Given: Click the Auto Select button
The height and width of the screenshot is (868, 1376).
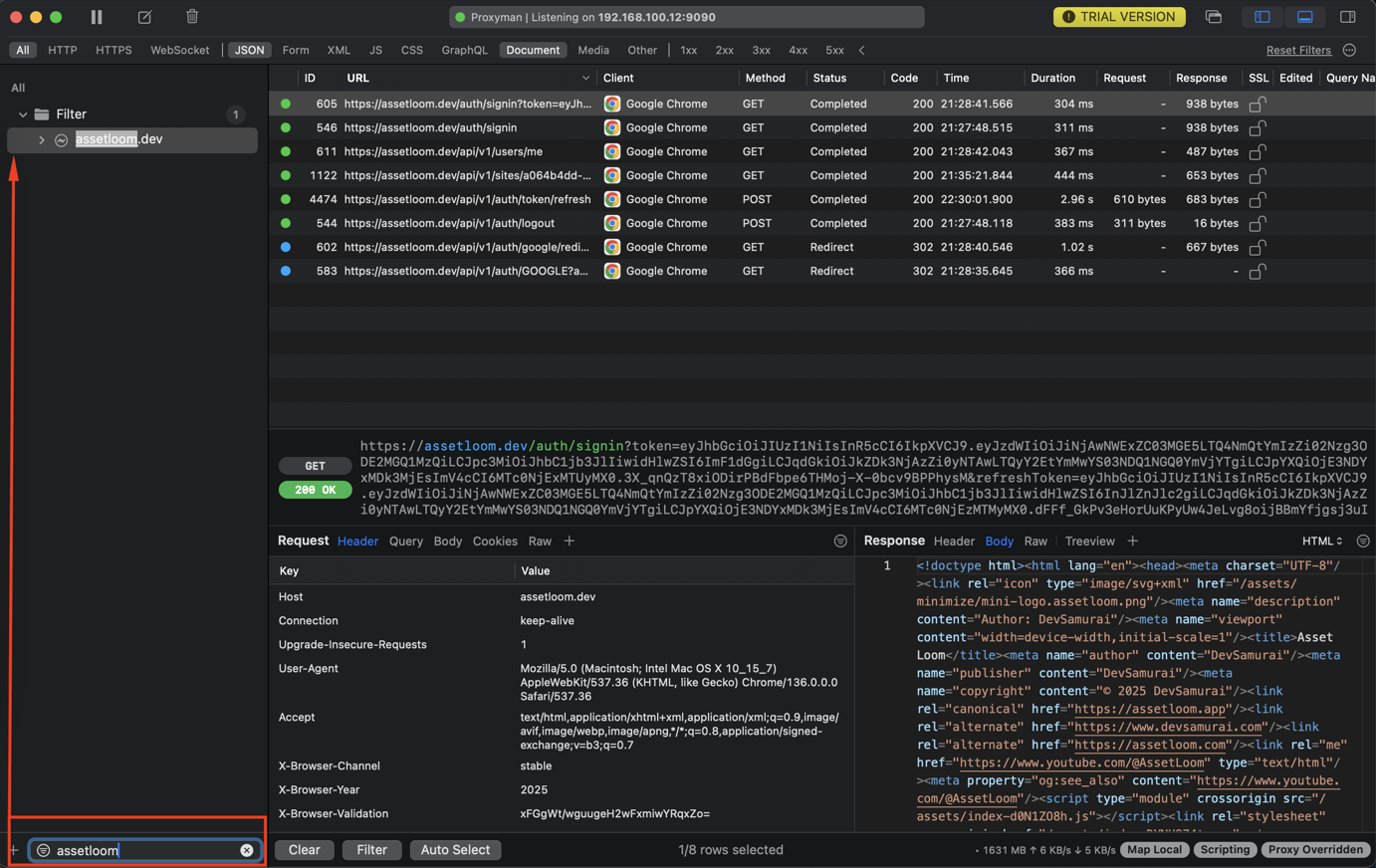Looking at the screenshot, I should (455, 850).
